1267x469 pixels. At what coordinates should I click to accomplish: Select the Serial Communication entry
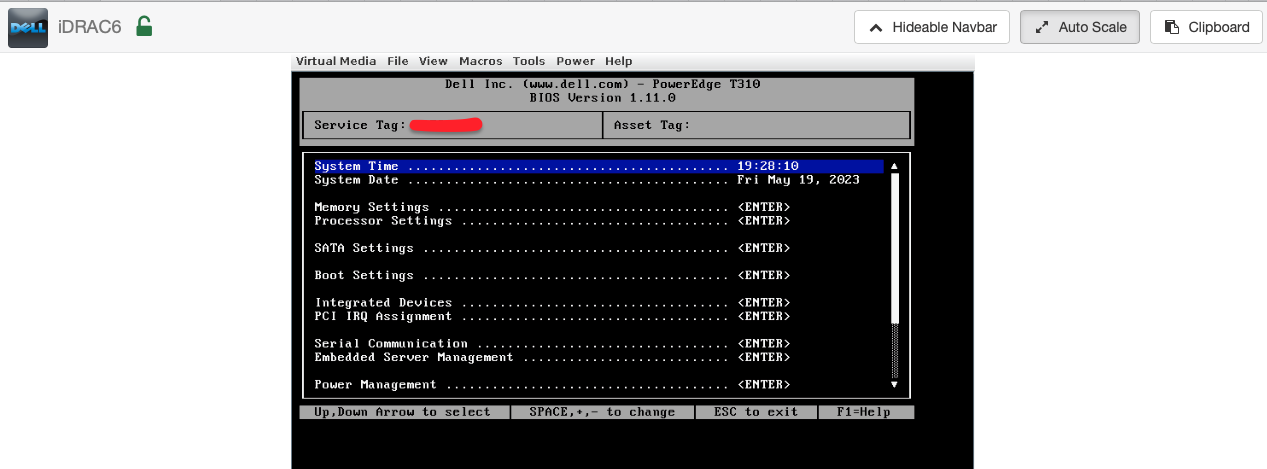click(x=552, y=344)
